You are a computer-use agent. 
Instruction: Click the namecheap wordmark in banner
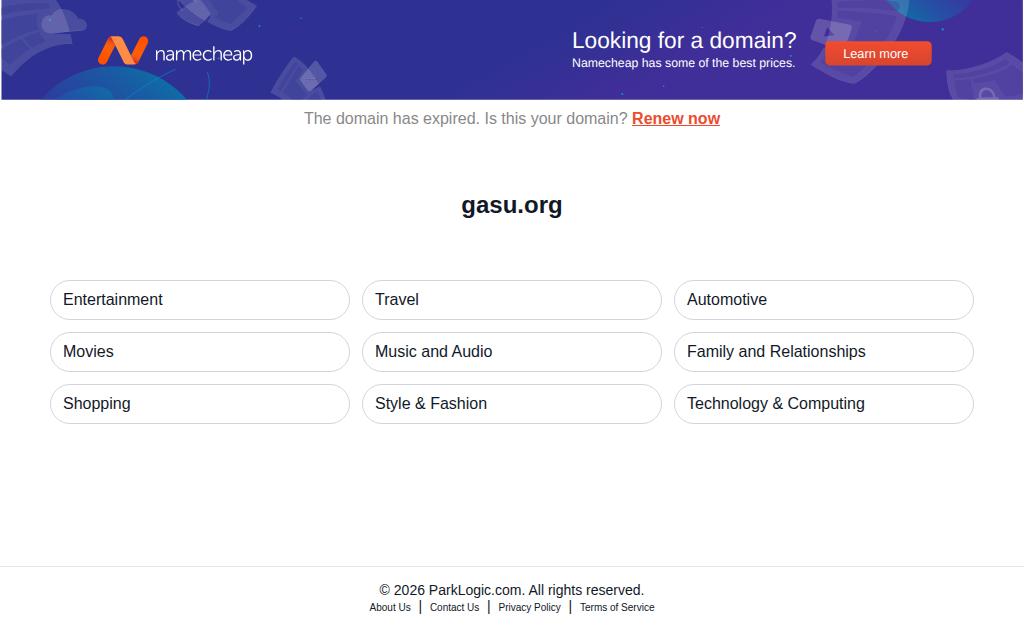203,54
